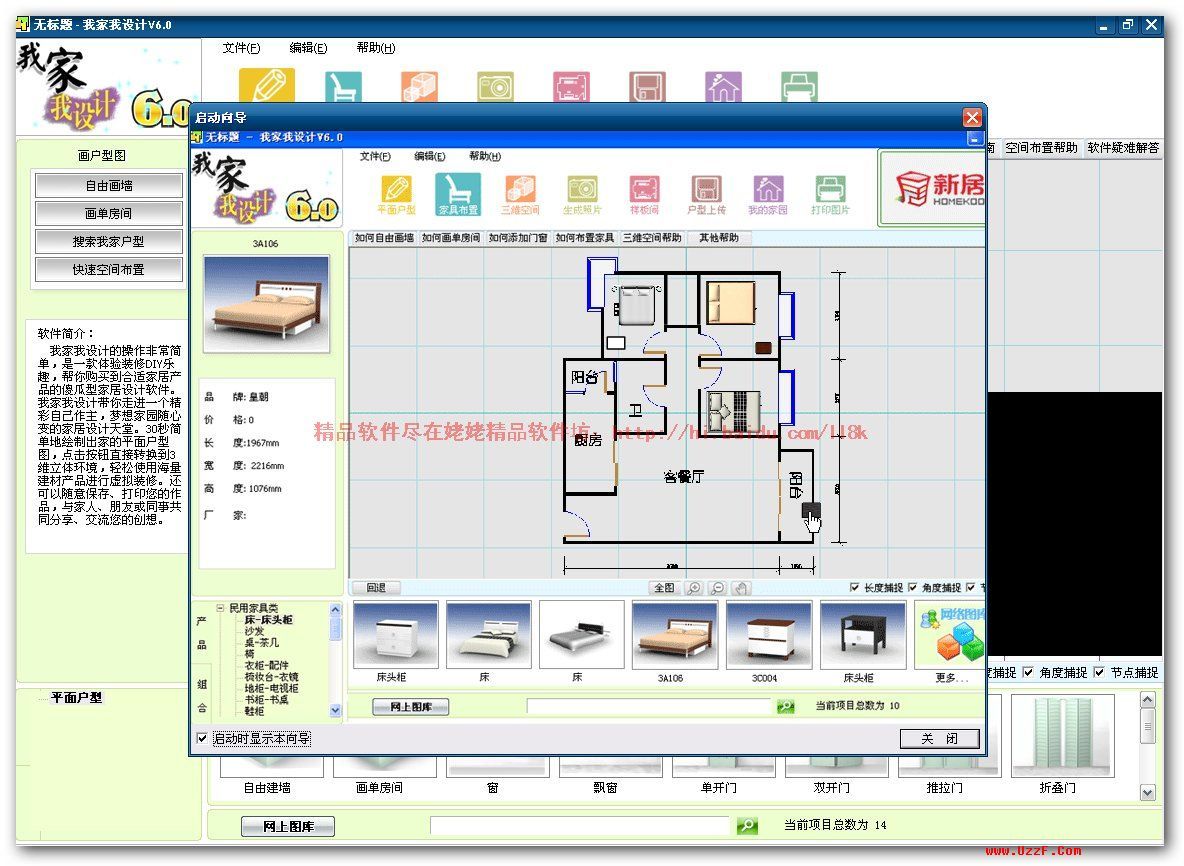Select the chair furniture icon in main window toolbar
1184x866 pixels.
[343, 86]
